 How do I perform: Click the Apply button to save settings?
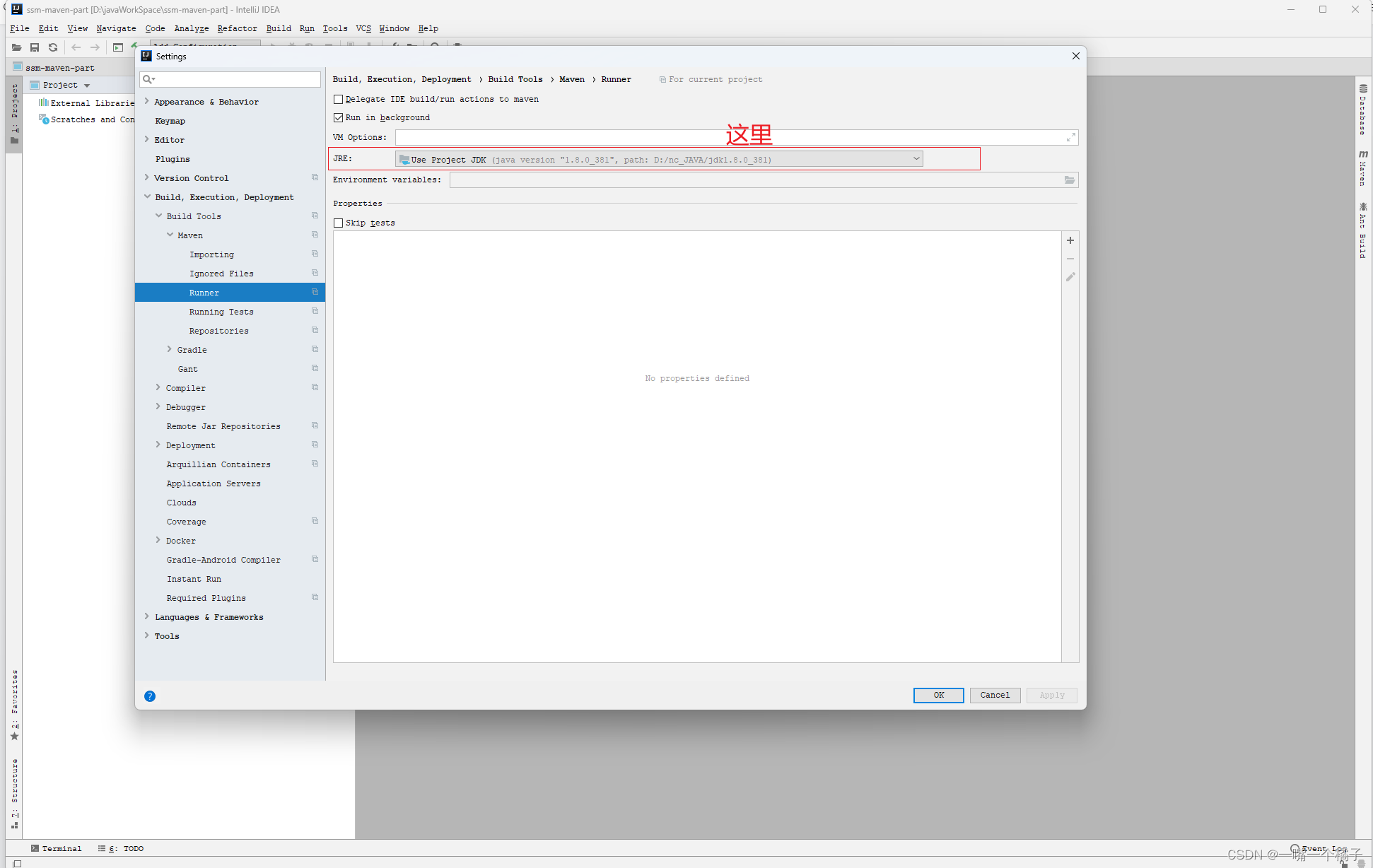click(1051, 694)
